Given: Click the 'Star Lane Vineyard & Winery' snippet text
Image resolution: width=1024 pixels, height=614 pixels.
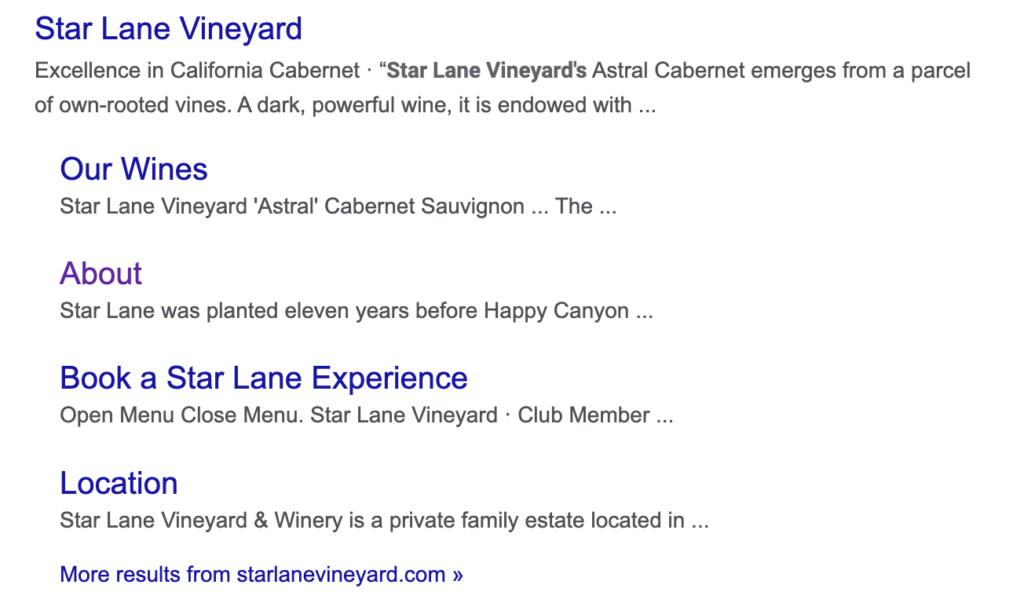Looking at the screenshot, I should pyautogui.click(x=201, y=521).
